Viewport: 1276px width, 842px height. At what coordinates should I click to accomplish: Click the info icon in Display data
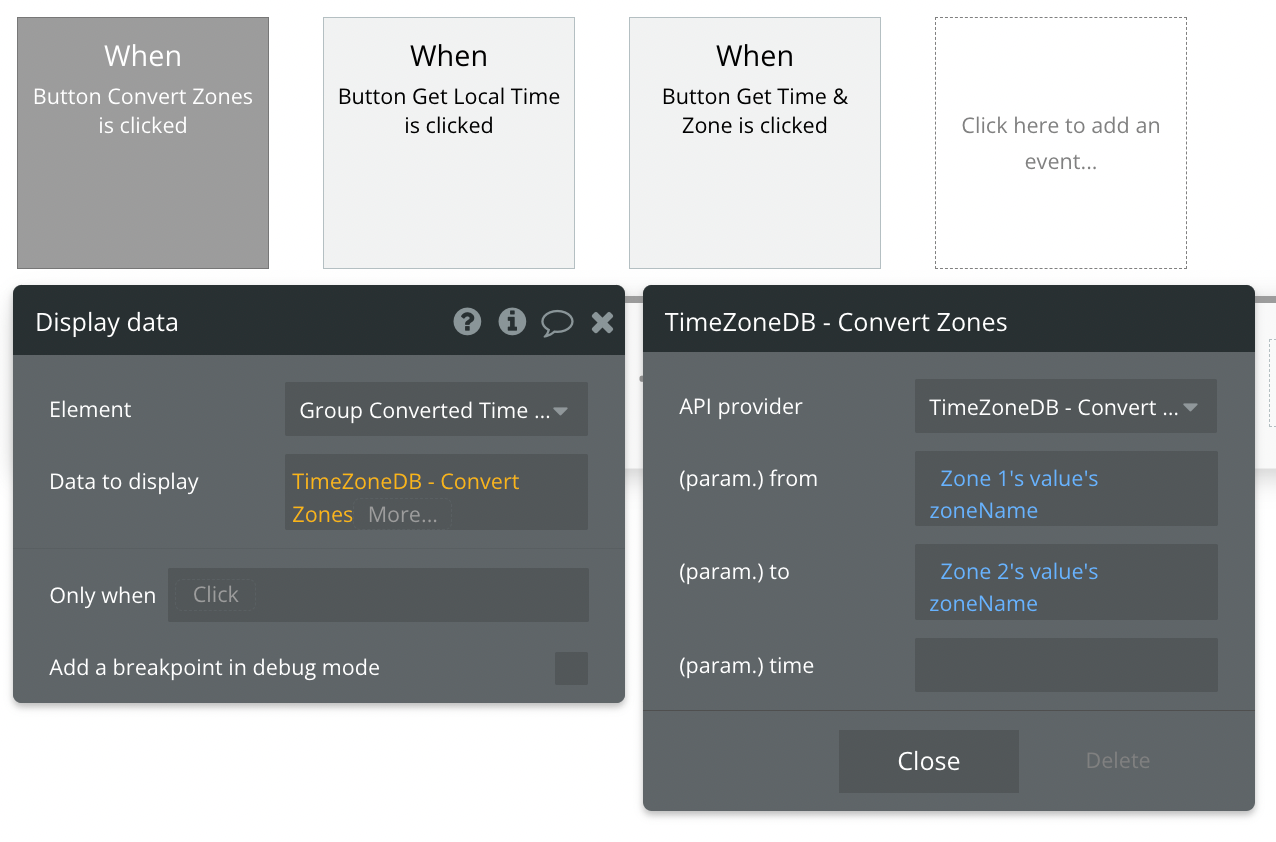pyautogui.click(x=512, y=321)
